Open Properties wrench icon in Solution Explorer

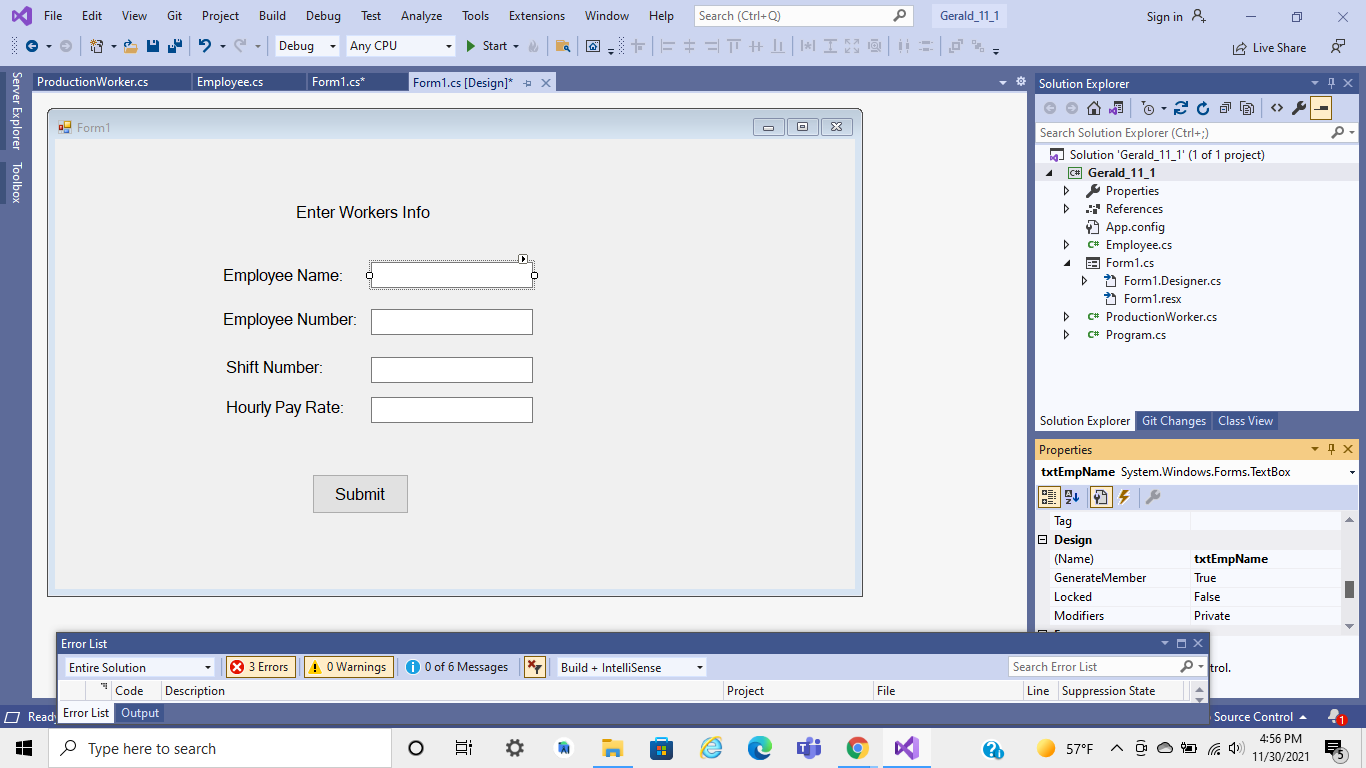(1299, 108)
